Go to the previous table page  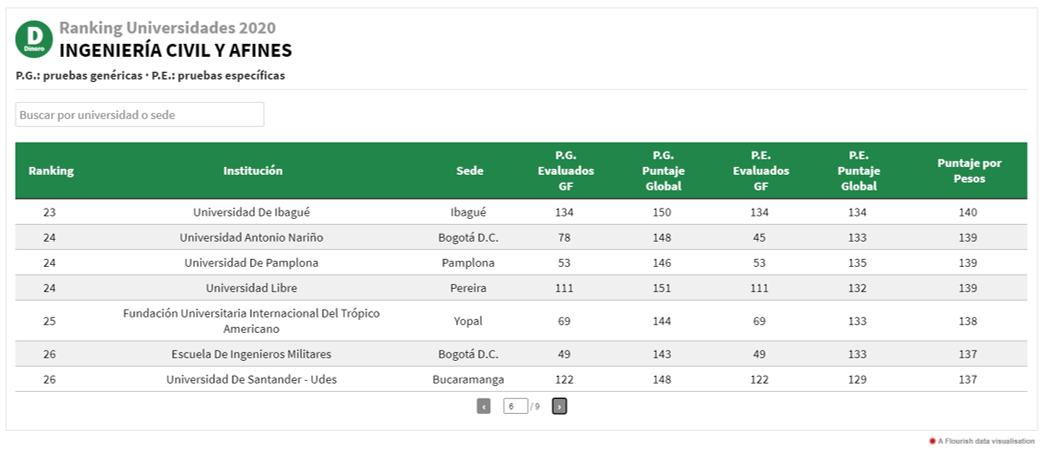(x=483, y=406)
